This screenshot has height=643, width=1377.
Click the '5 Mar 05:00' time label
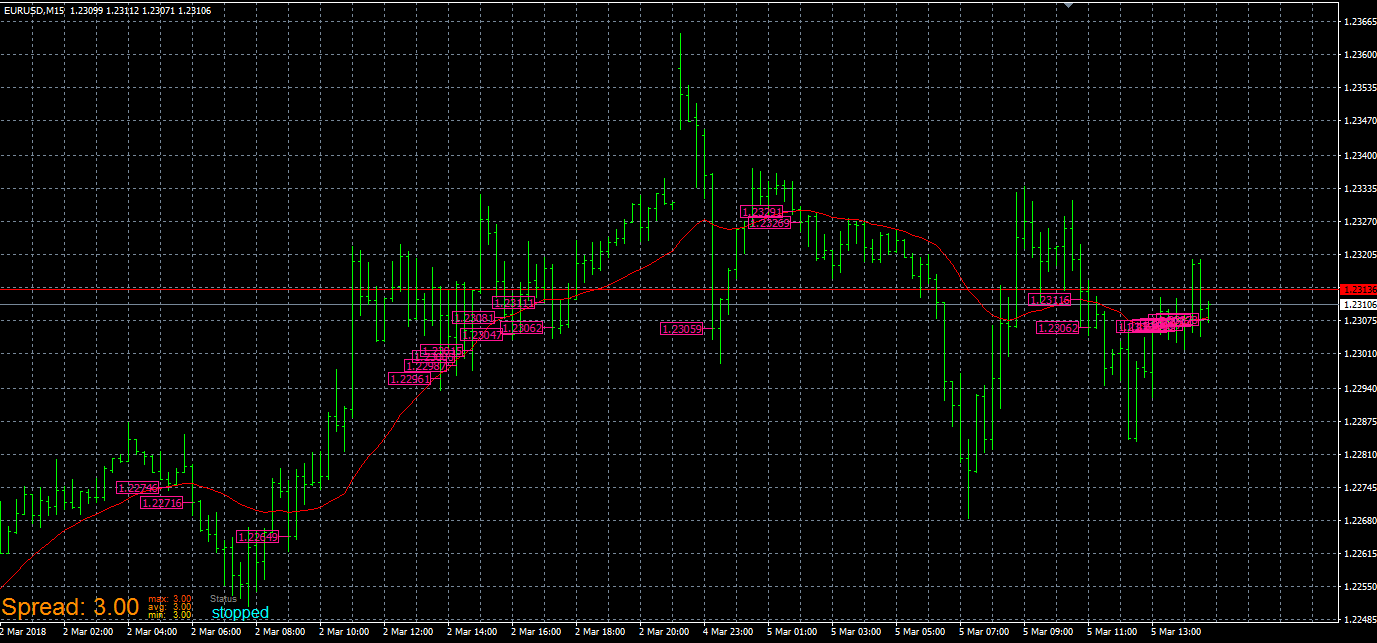920,632
